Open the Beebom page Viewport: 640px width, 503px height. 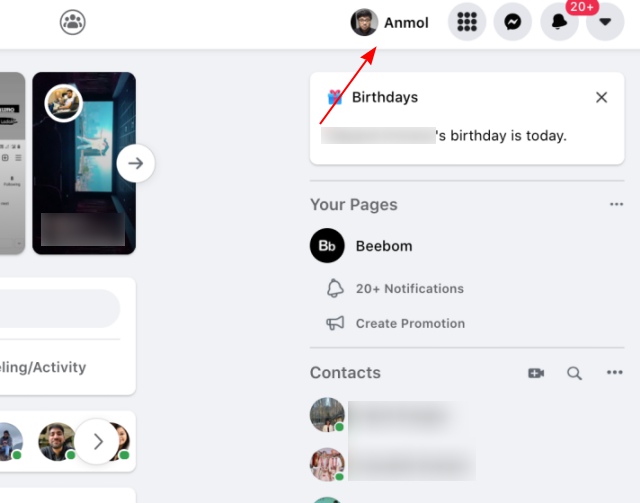coord(384,246)
